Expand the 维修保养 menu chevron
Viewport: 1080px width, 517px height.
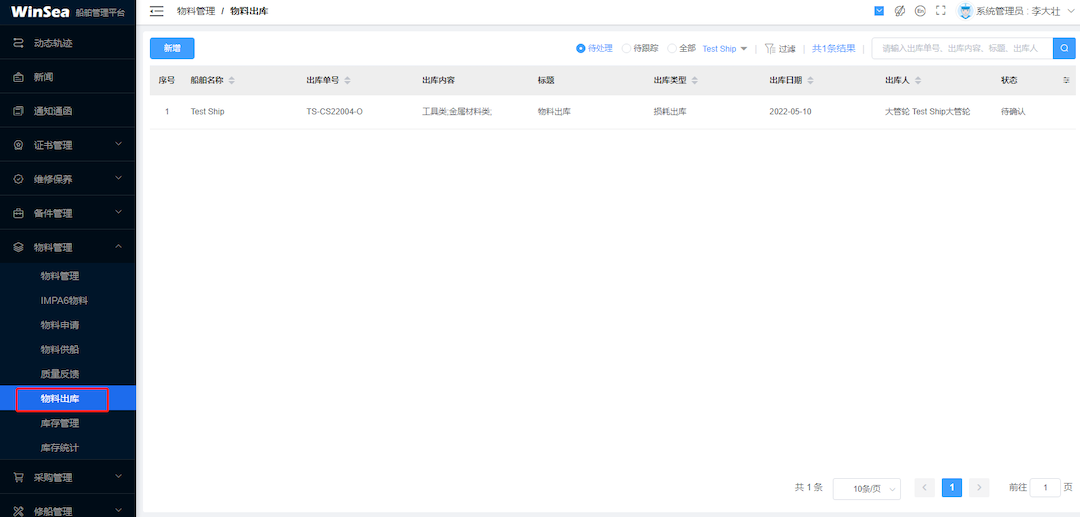tap(118, 178)
